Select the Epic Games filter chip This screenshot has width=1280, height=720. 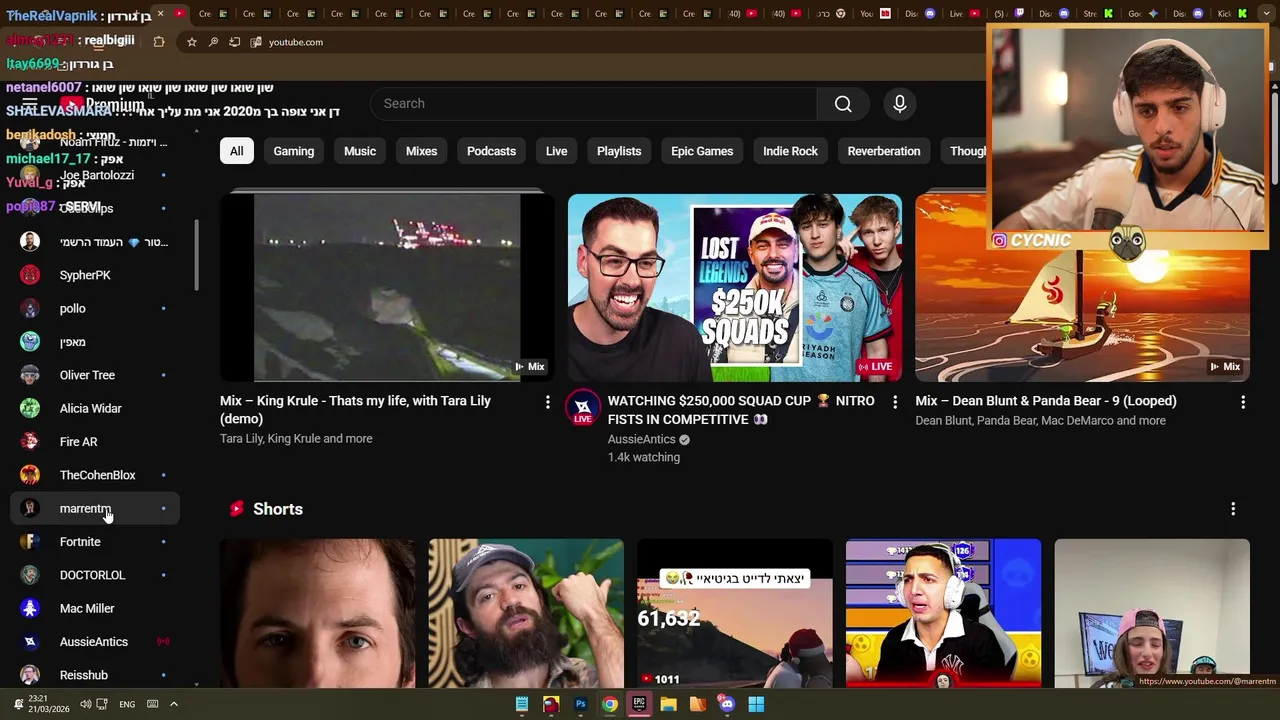click(702, 151)
